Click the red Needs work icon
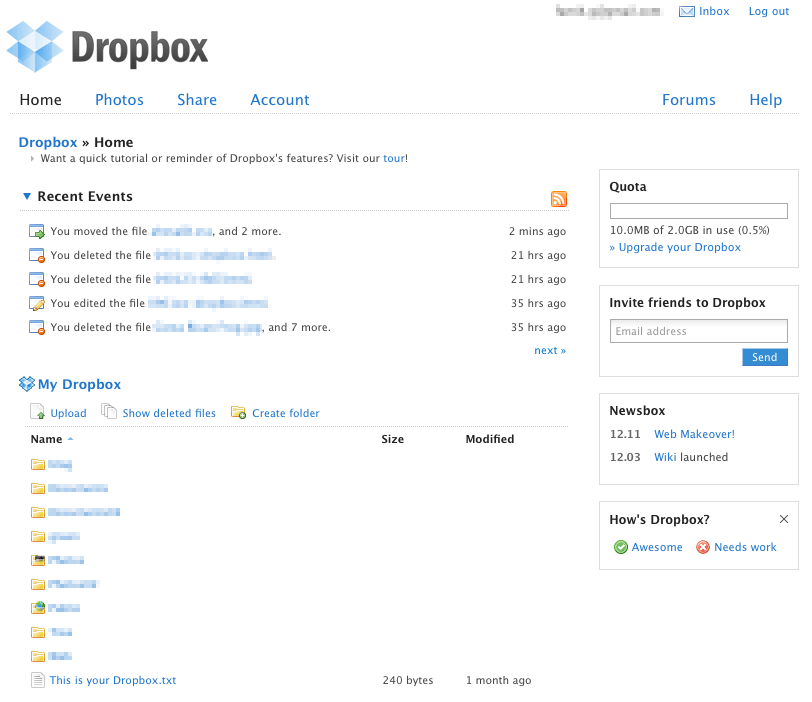Image resolution: width=812 pixels, height=702 pixels. pyautogui.click(x=703, y=547)
